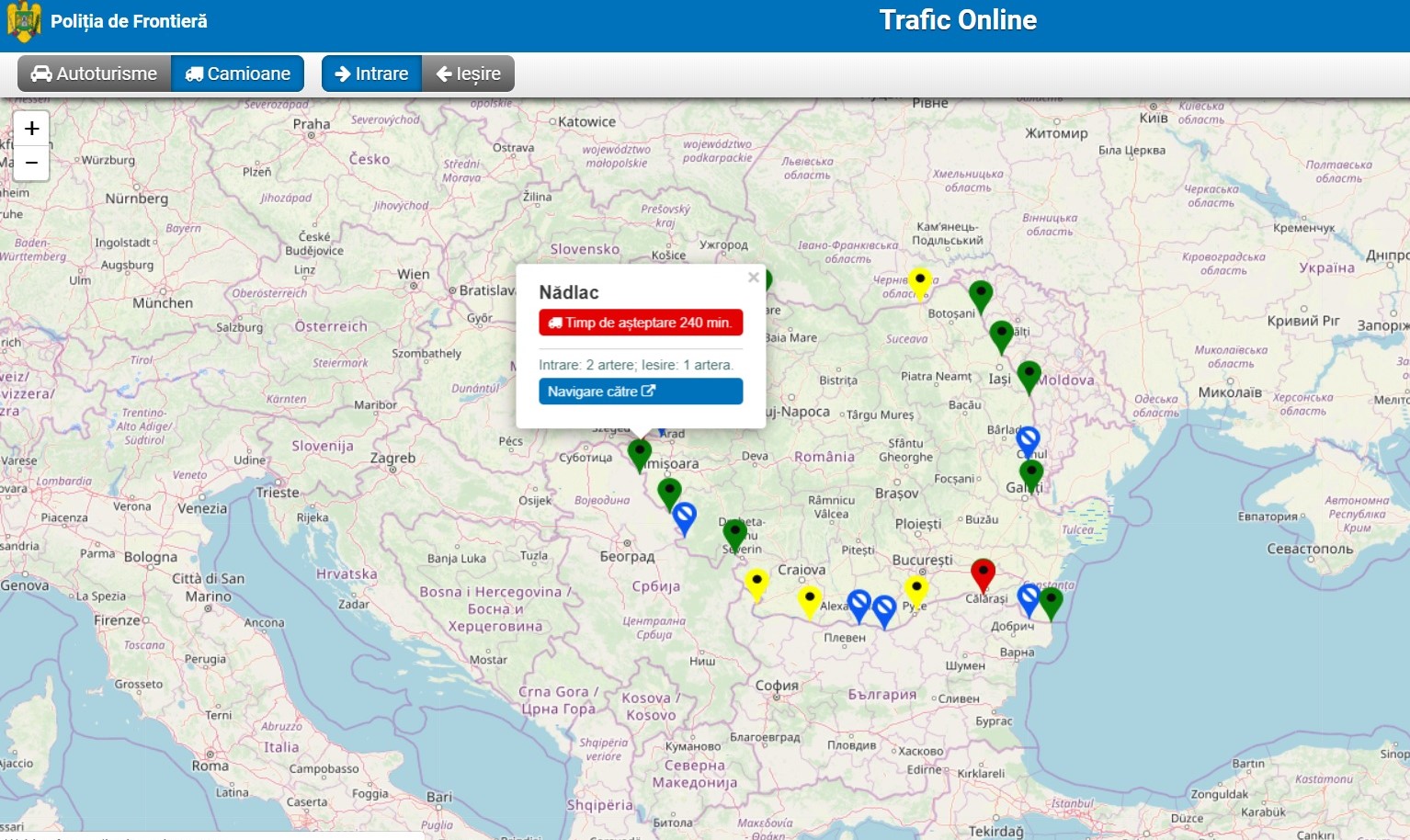Zoom out of the map

(31, 163)
